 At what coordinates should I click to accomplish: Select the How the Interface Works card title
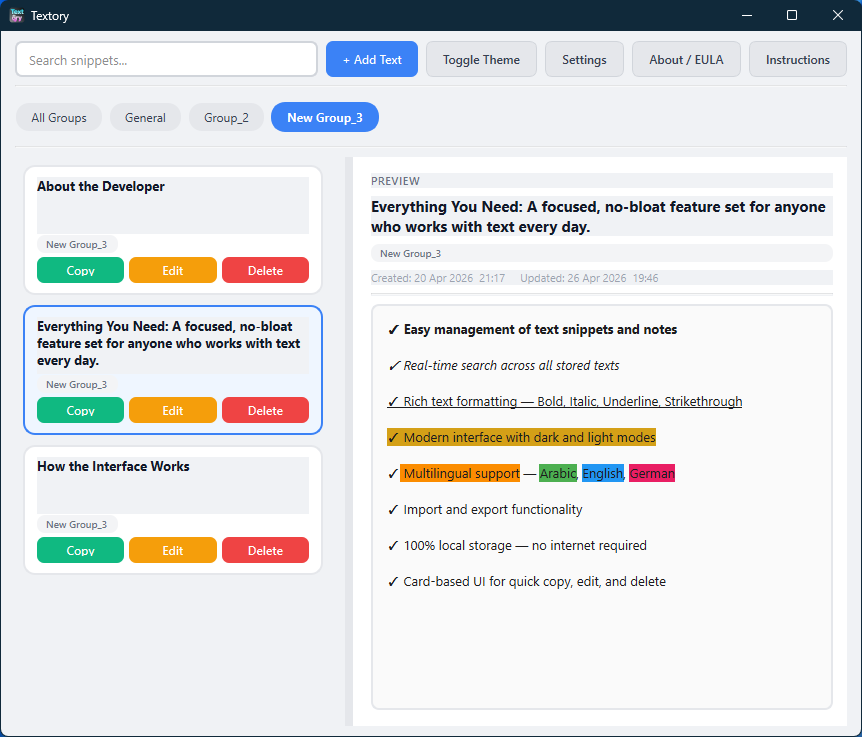coord(113,466)
